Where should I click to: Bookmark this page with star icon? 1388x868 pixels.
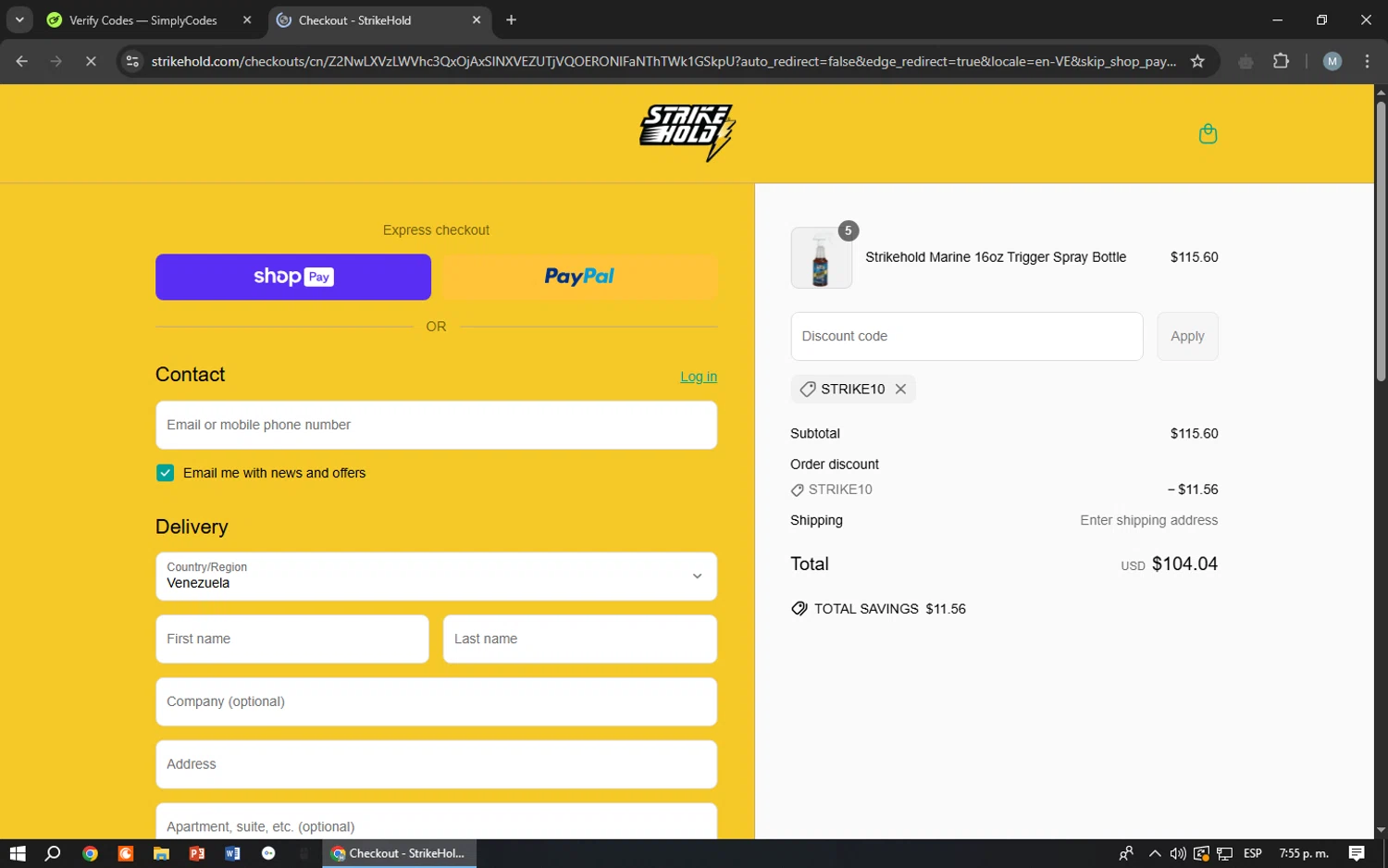tap(1197, 61)
